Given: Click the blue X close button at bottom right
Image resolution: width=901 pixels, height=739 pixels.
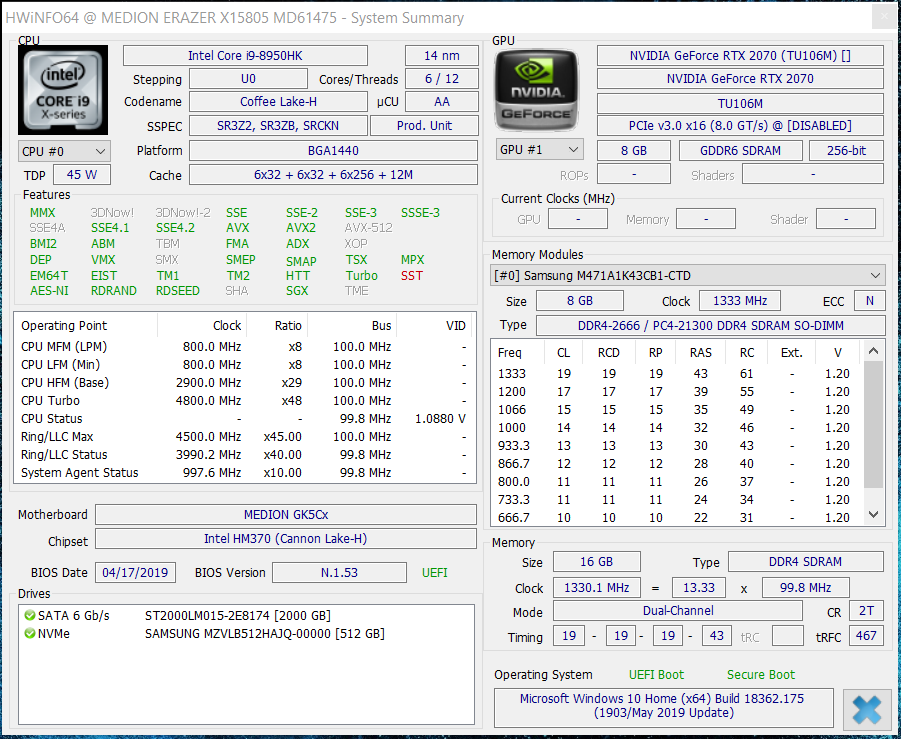Looking at the screenshot, I should [x=867, y=710].
